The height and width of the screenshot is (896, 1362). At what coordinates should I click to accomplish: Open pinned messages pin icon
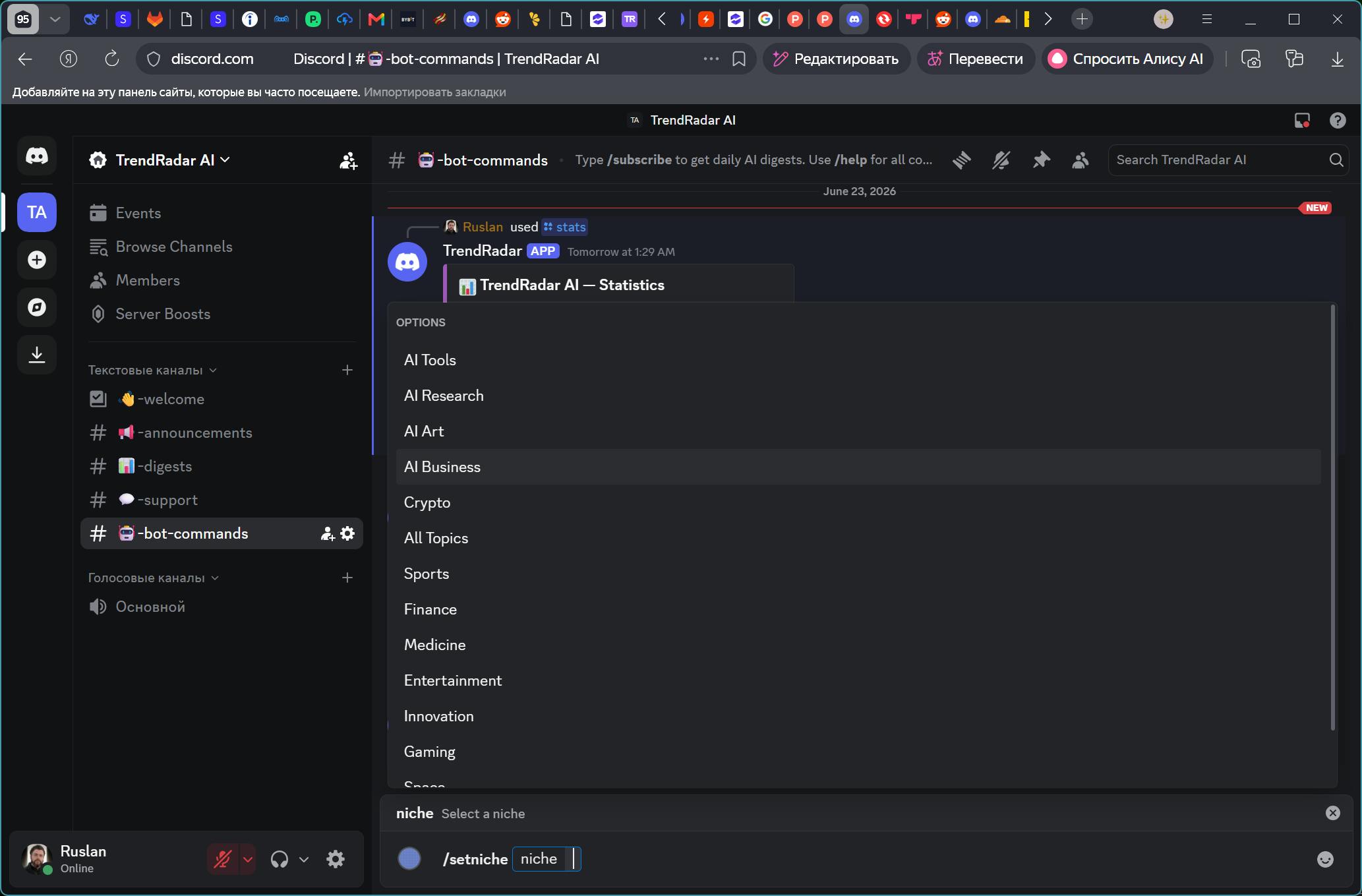[x=1041, y=160]
